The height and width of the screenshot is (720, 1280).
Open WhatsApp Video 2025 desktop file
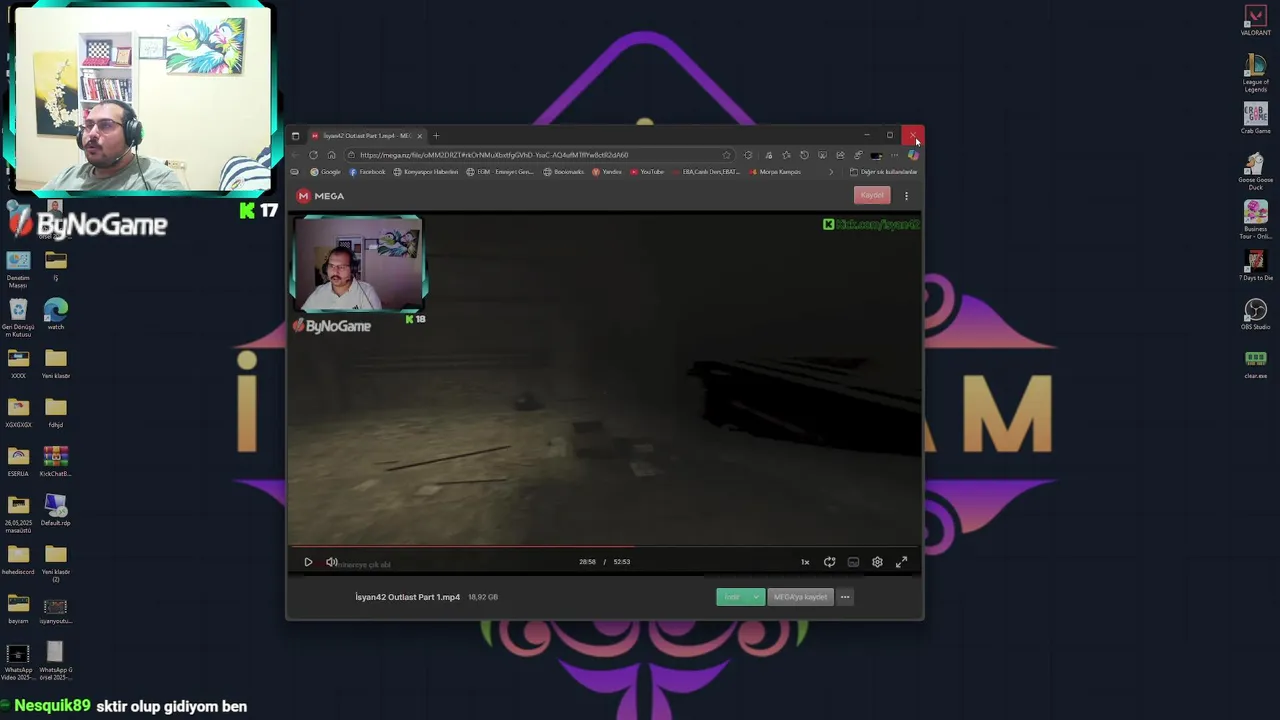(x=18, y=662)
